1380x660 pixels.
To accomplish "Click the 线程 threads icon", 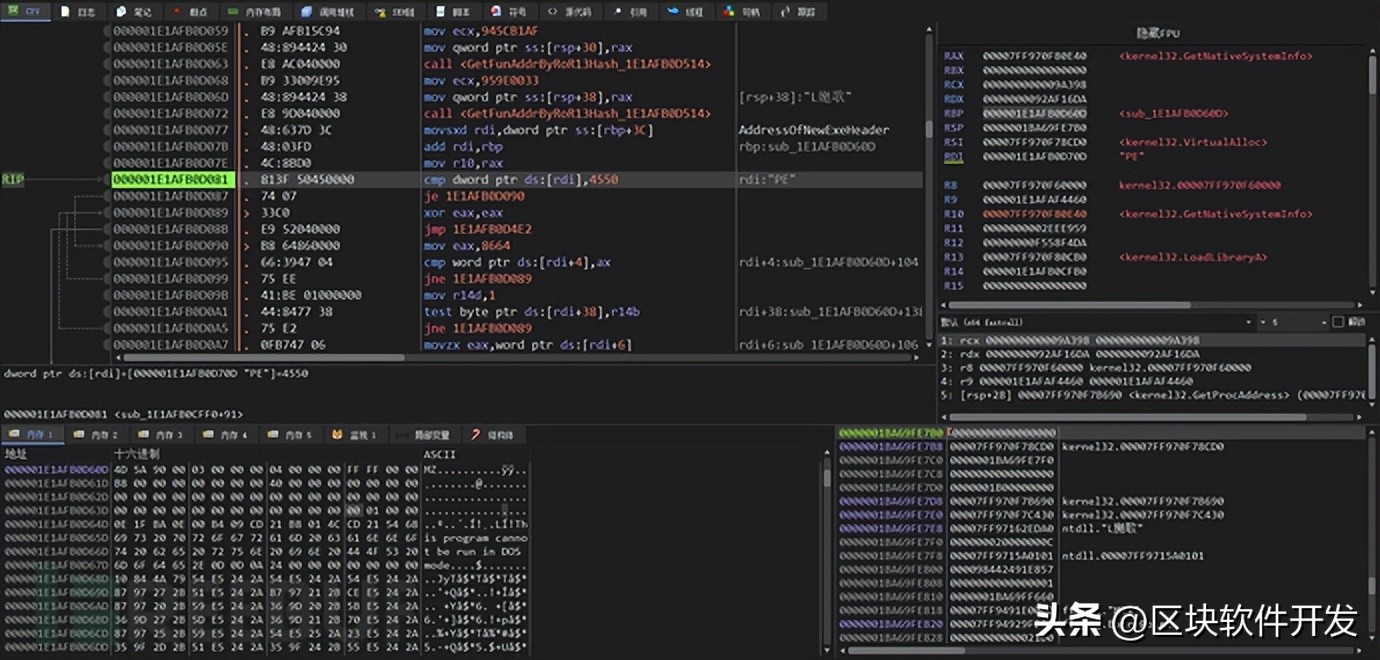I will coord(672,11).
